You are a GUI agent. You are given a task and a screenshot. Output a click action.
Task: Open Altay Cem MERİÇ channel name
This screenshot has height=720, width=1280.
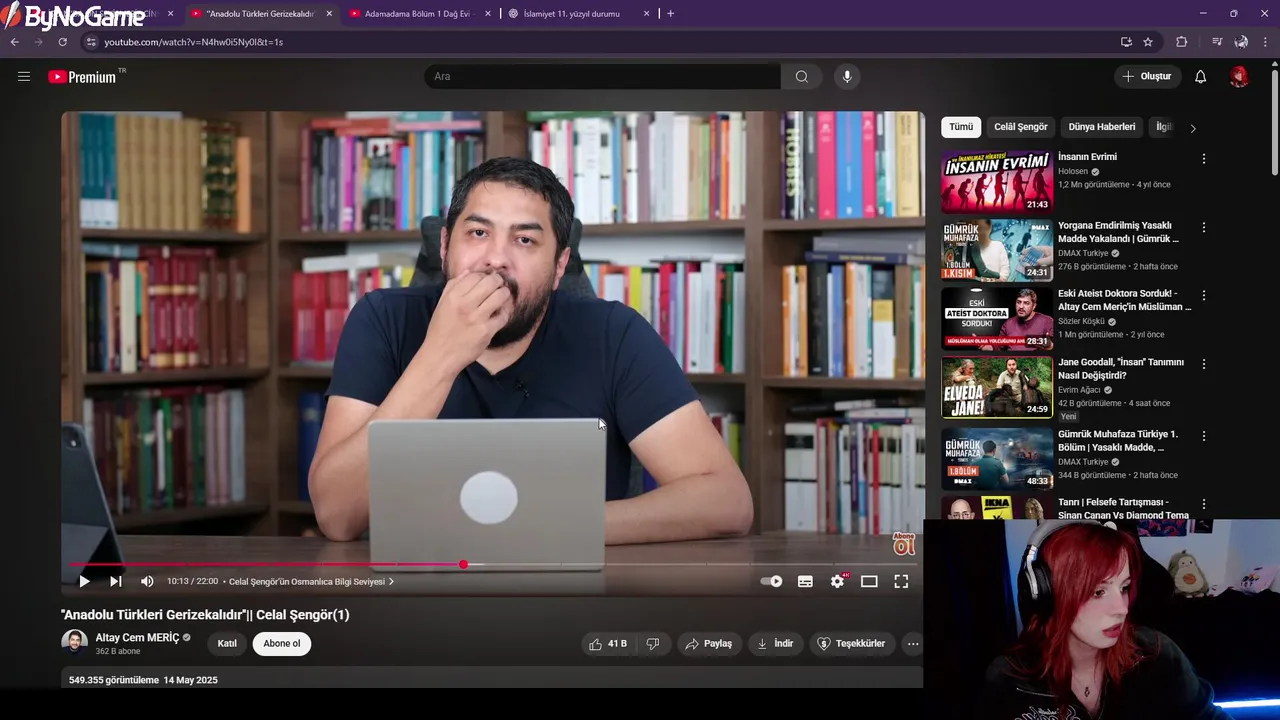(137, 637)
